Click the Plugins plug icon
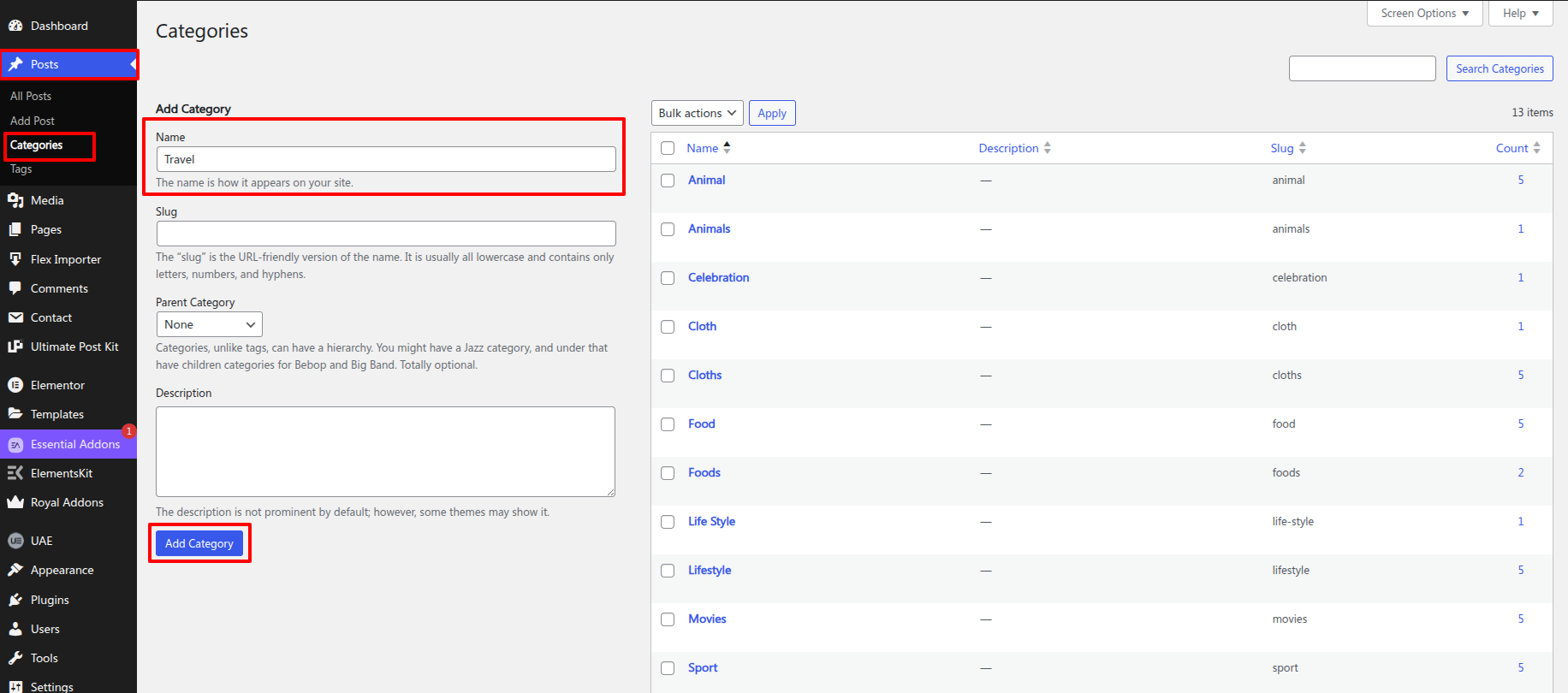1568x693 pixels. coord(15,600)
